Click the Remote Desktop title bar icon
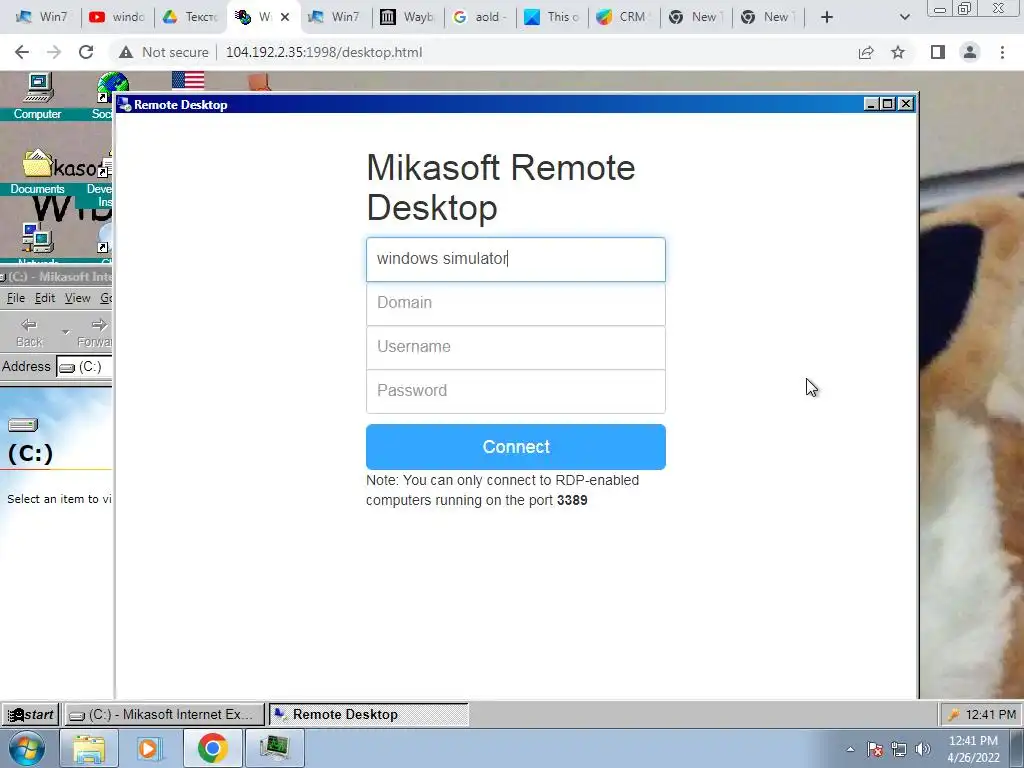The height and width of the screenshot is (768, 1024). coord(125,104)
